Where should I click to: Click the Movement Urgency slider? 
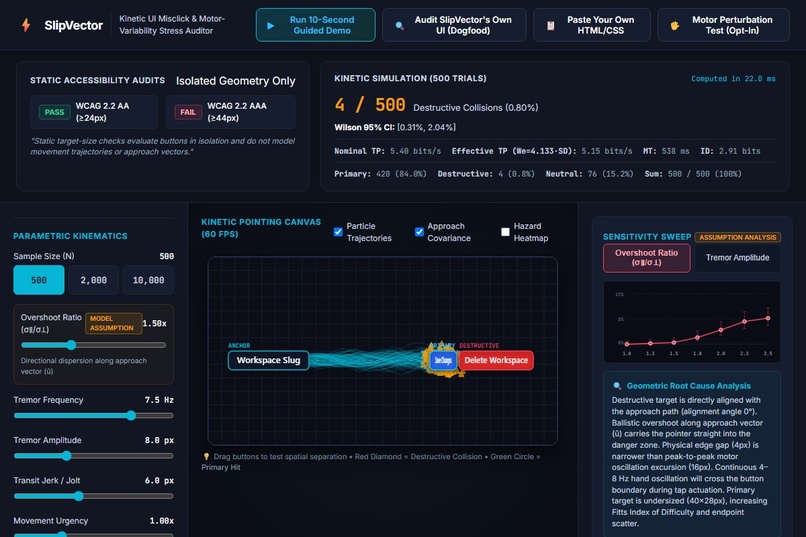(94, 534)
